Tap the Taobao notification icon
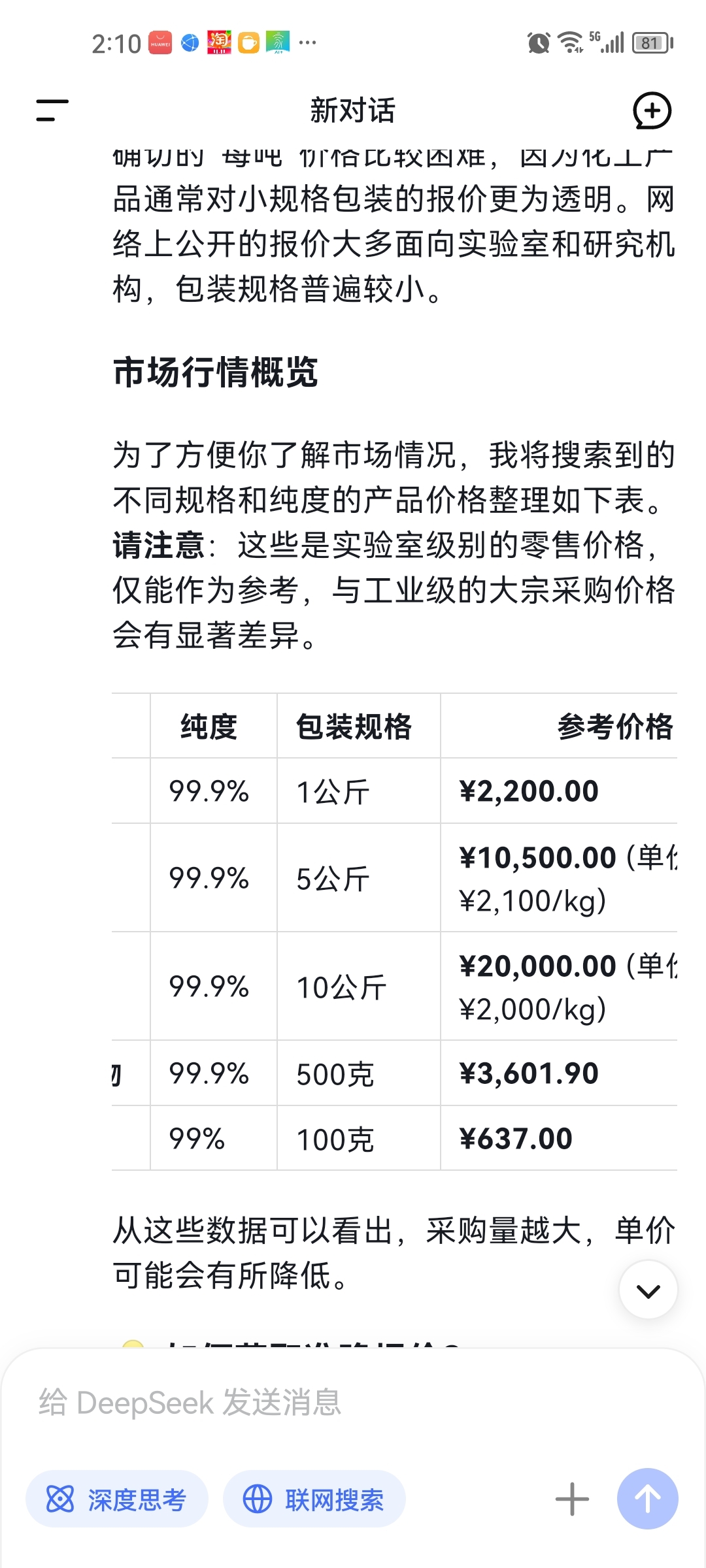Viewport: 706px width, 1568px height. [219, 43]
